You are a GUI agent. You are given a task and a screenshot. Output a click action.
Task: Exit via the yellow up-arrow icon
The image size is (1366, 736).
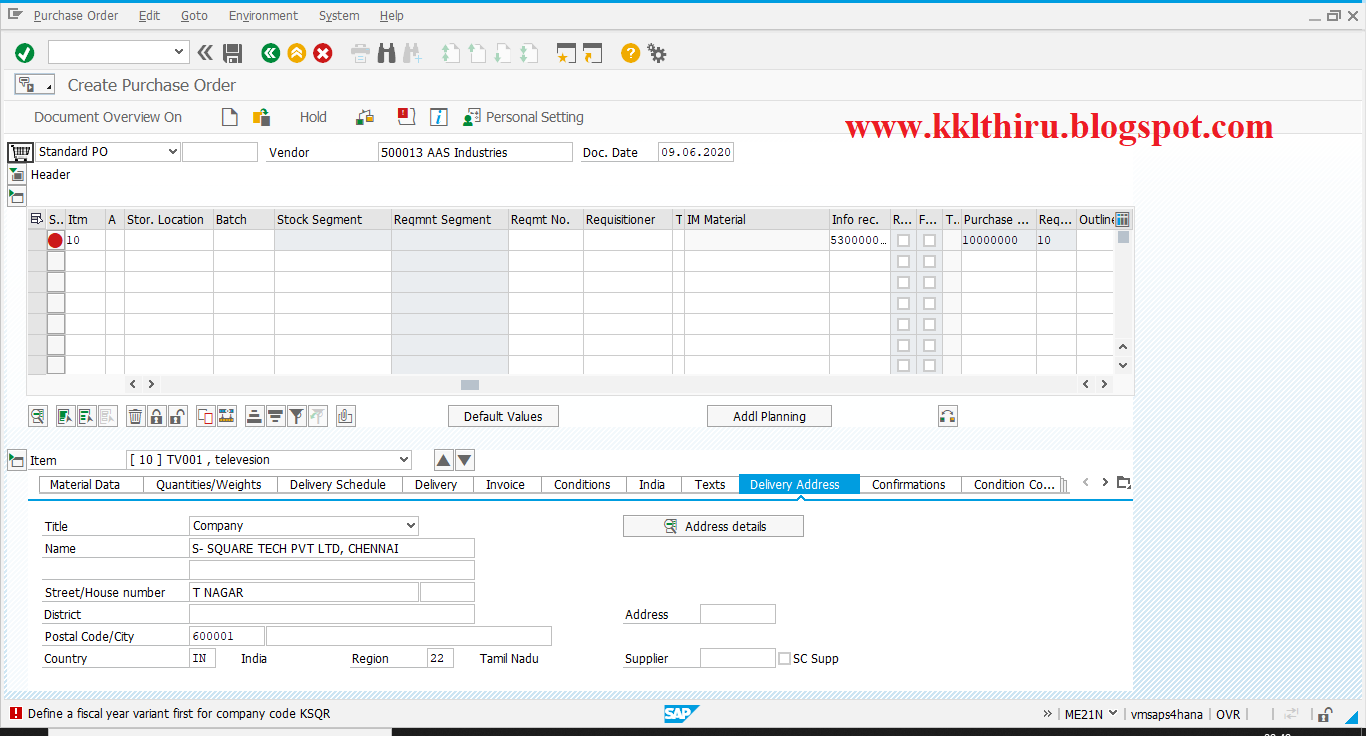click(x=296, y=53)
